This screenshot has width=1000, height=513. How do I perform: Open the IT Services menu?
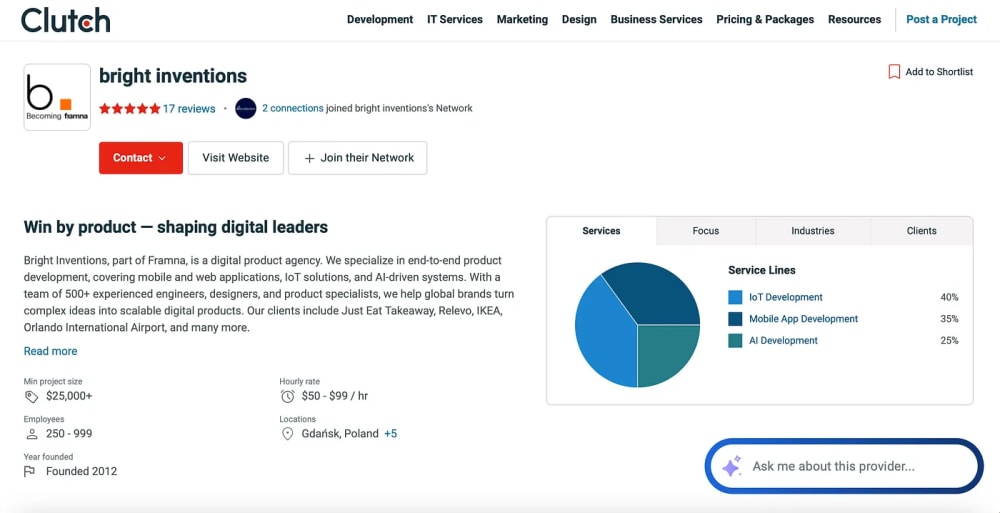click(x=455, y=20)
